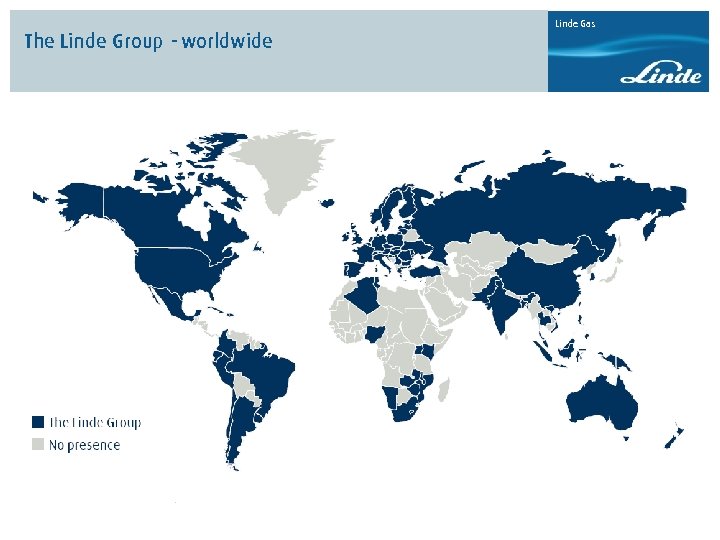
Task: Click Mongolia on the world map
Action: click(549, 250)
